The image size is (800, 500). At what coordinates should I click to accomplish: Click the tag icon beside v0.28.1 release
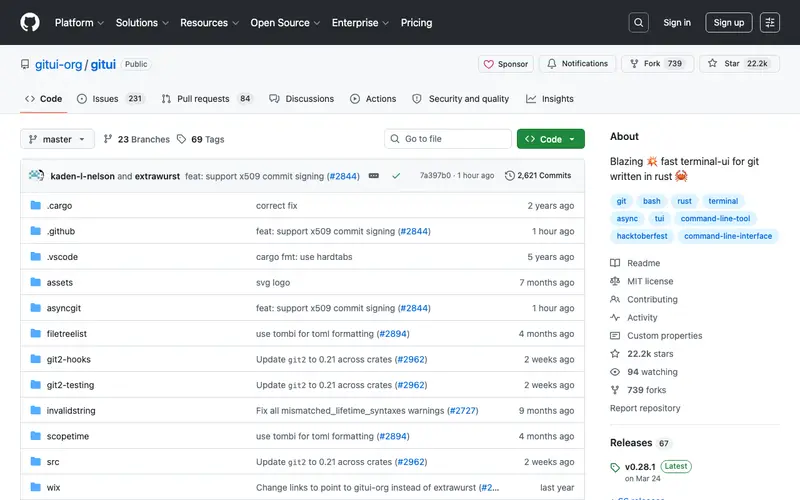pyautogui.click(x=615, y=467)
